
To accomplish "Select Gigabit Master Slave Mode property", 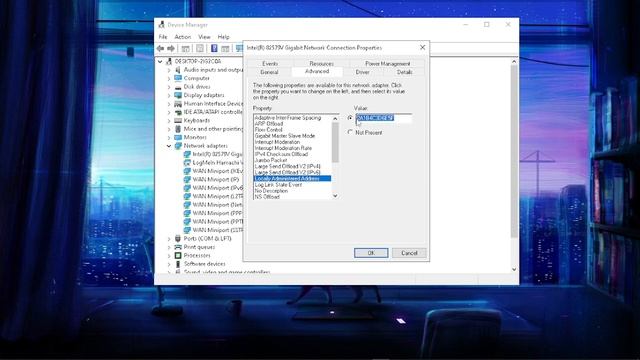I will click(x=284, y=136).
